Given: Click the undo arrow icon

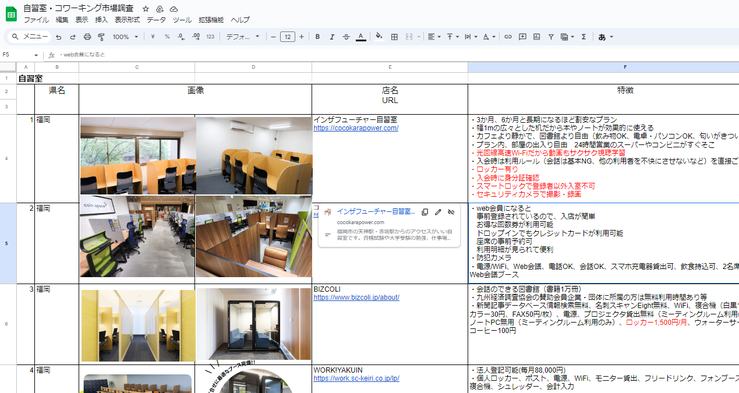Looking at the screenshot, I should click(58, 37).
